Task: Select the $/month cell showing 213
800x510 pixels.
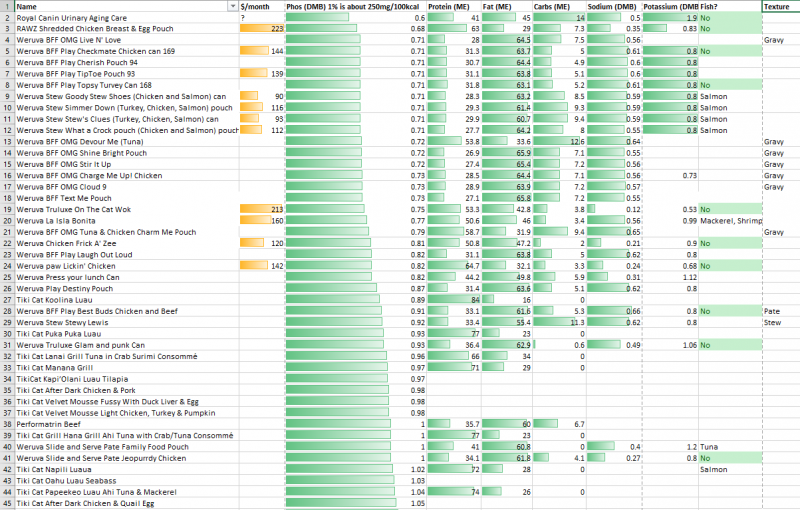Action: (x=263, y=209)
